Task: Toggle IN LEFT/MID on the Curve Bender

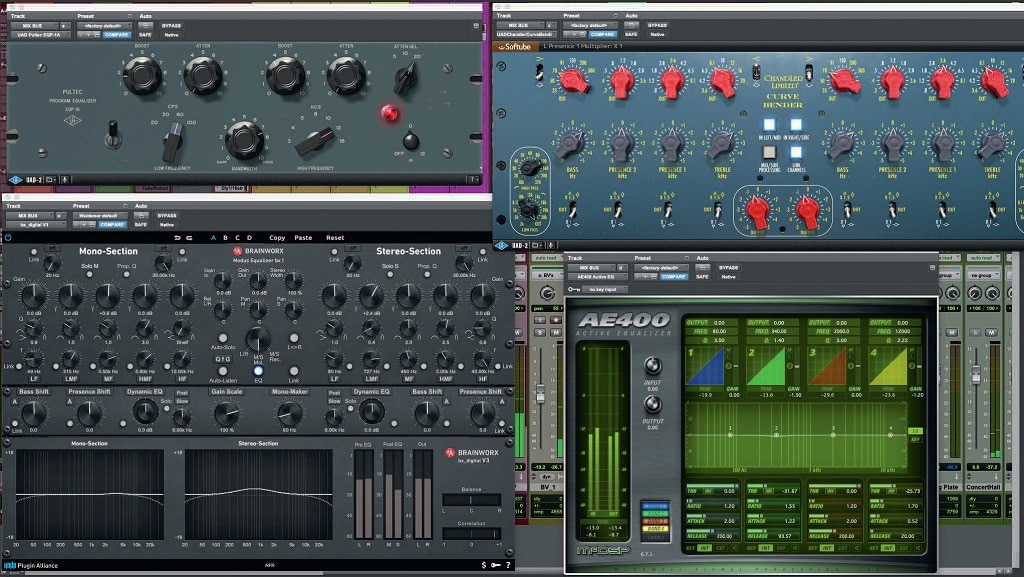Action: click(769, 125)
